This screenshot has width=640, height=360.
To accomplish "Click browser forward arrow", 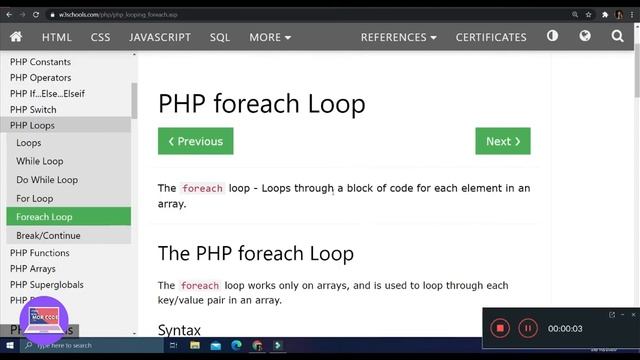I will click(x=22, y=15).
